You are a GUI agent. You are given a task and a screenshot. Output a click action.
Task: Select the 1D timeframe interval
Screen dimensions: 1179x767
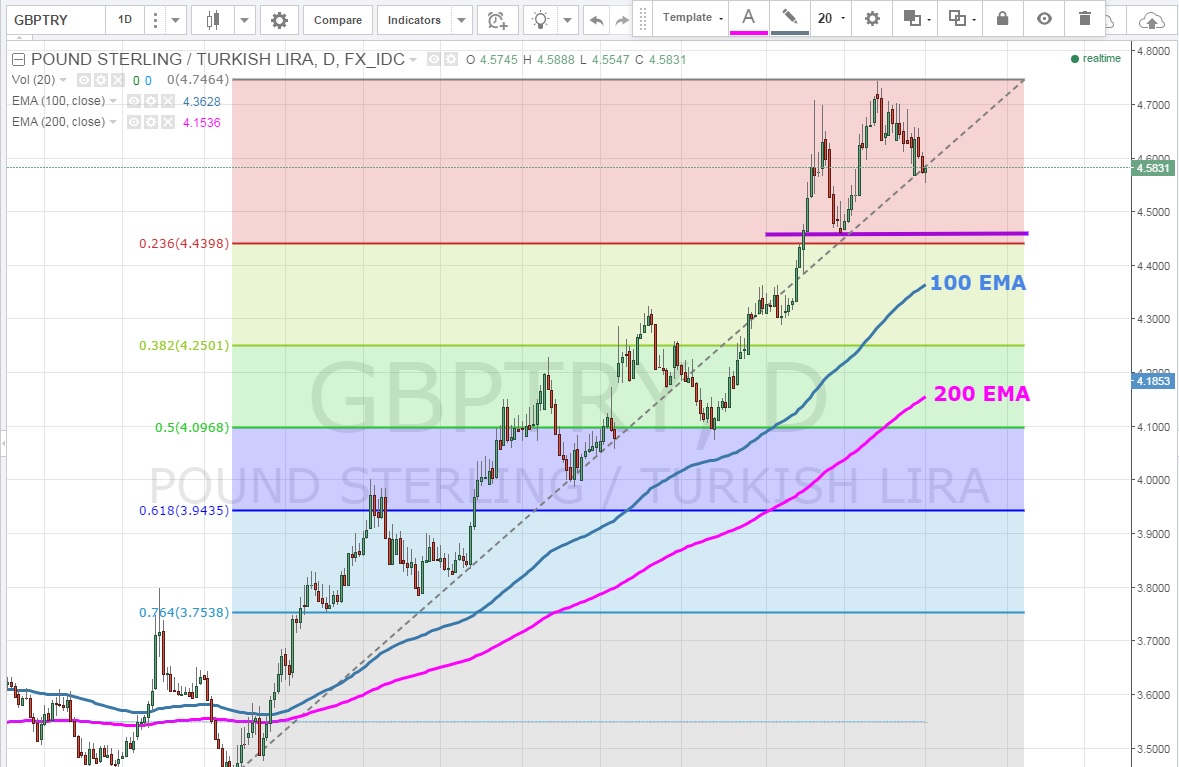[x=124, y=20]
